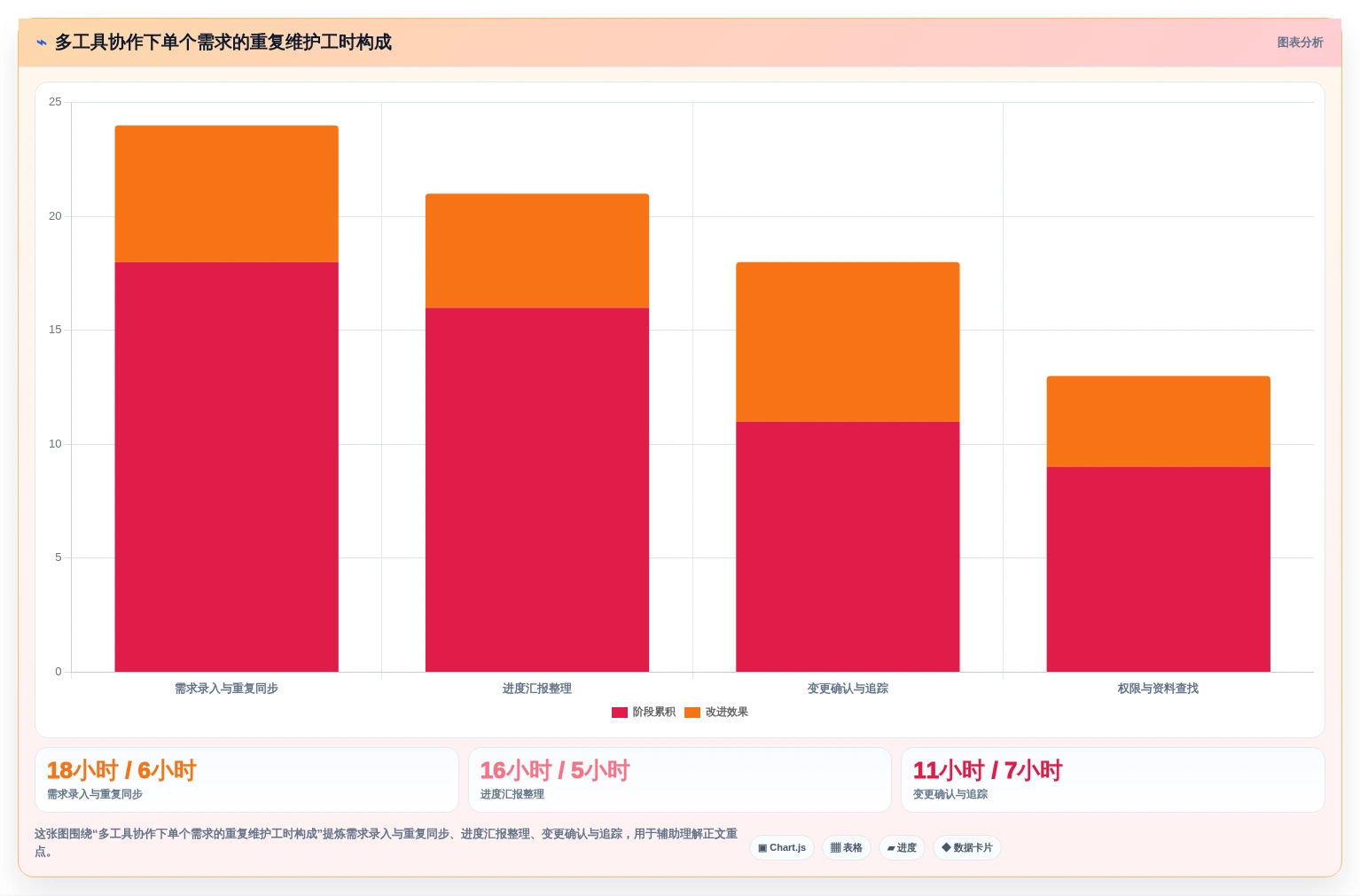Click the 进度汇报整理 caption in second card
The width and height of the screenshot is (1360, 896).
pyautogui.click(x=512, y=794)
